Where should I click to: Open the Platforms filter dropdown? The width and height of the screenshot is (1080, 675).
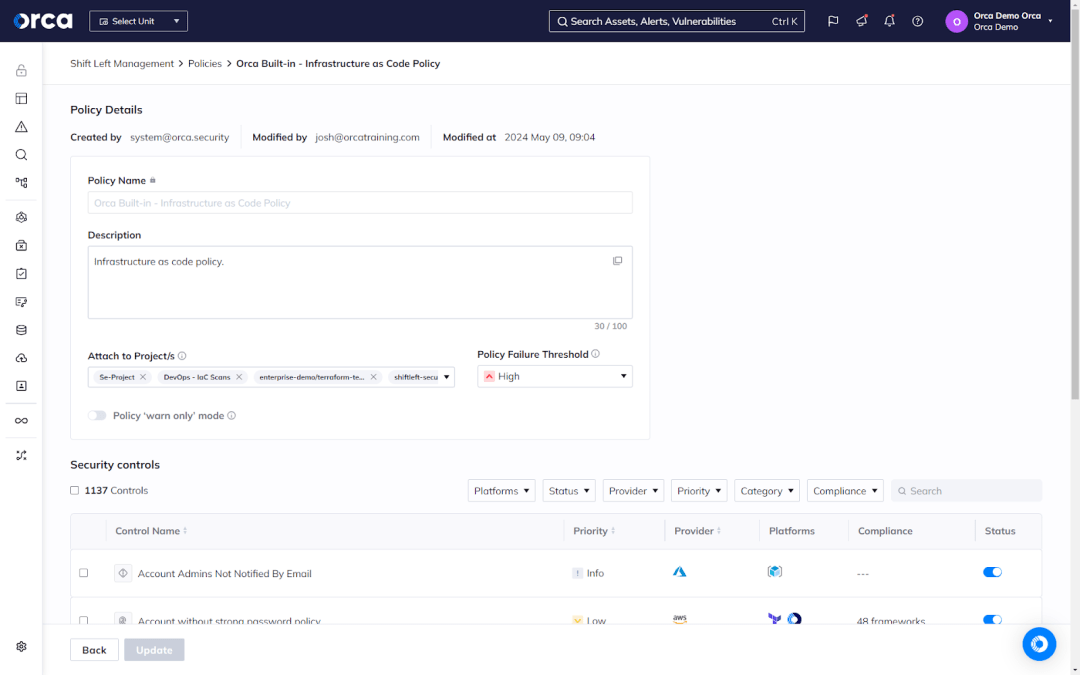(x=501, y=491)
